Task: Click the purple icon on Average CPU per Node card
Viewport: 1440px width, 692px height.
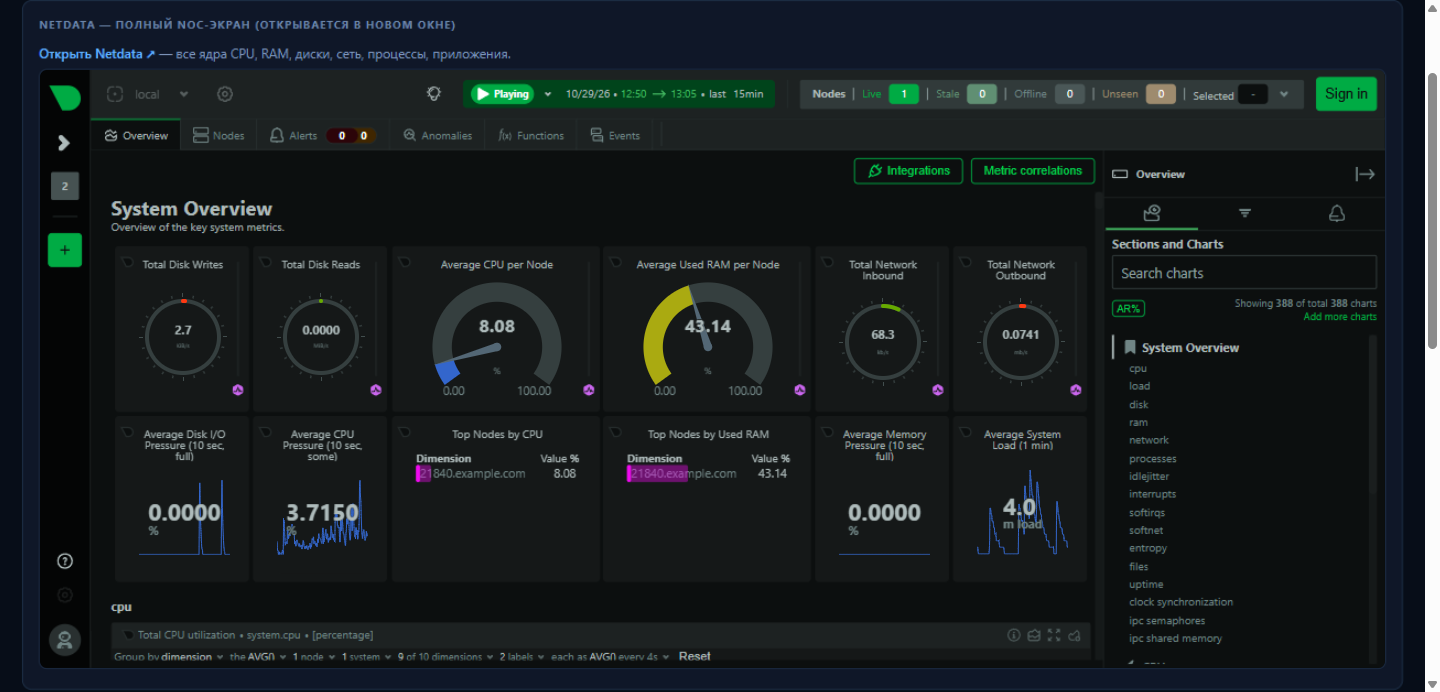Action: tap(589, 390)
